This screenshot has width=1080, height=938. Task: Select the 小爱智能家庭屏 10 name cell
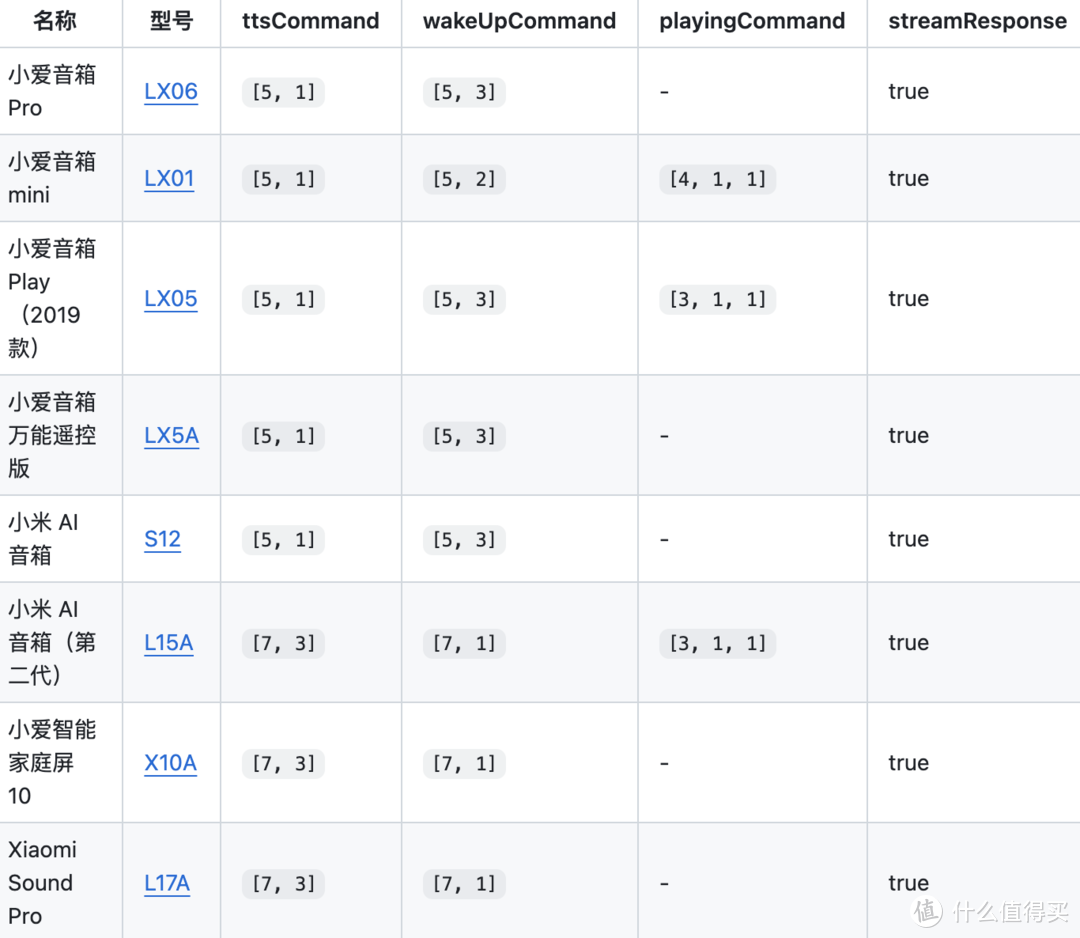click(52, 763)
